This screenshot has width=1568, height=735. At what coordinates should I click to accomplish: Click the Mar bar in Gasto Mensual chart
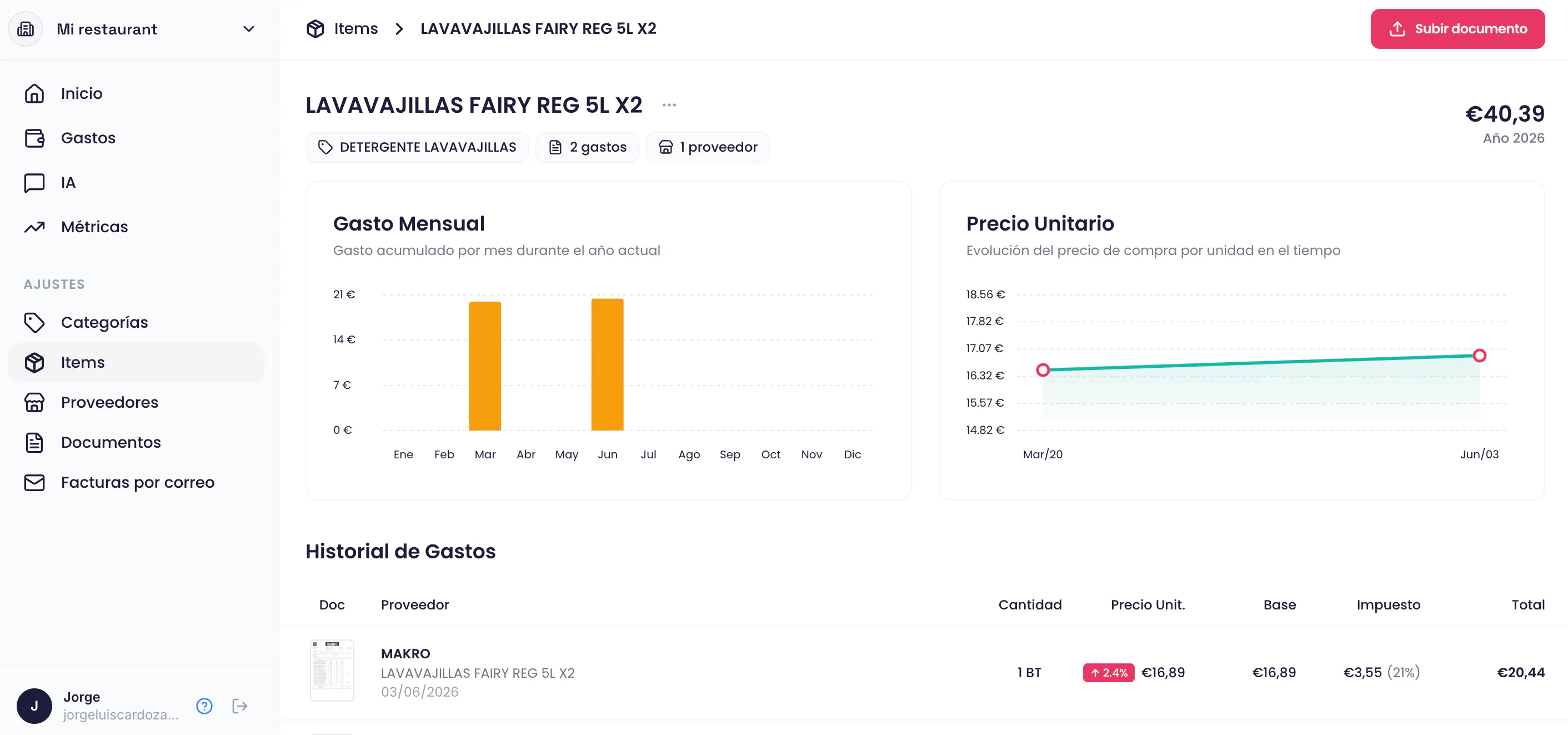tap(484, 366)
